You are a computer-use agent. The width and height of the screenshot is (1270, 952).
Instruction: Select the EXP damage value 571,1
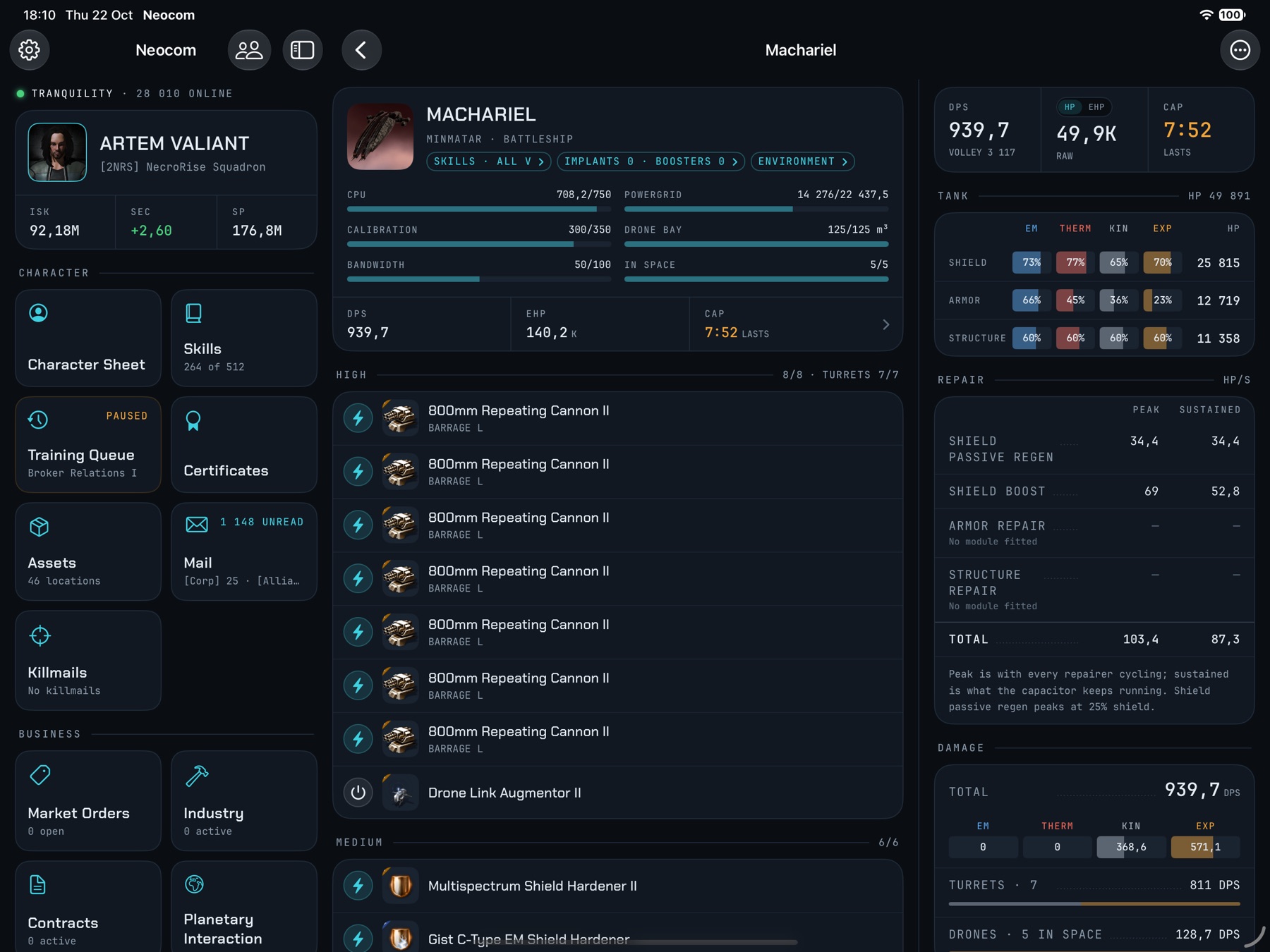click(1205, 847)
